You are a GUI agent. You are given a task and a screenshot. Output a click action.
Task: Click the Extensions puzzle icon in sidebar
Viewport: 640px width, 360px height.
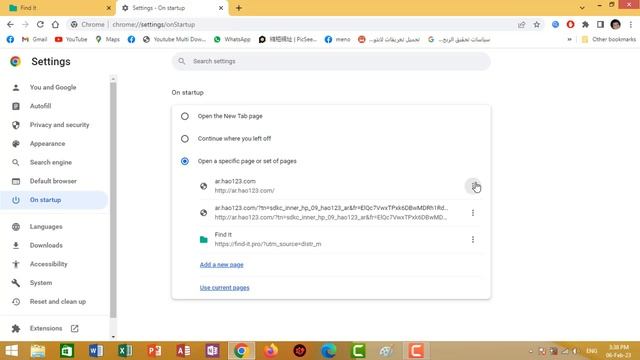point(16,329)
